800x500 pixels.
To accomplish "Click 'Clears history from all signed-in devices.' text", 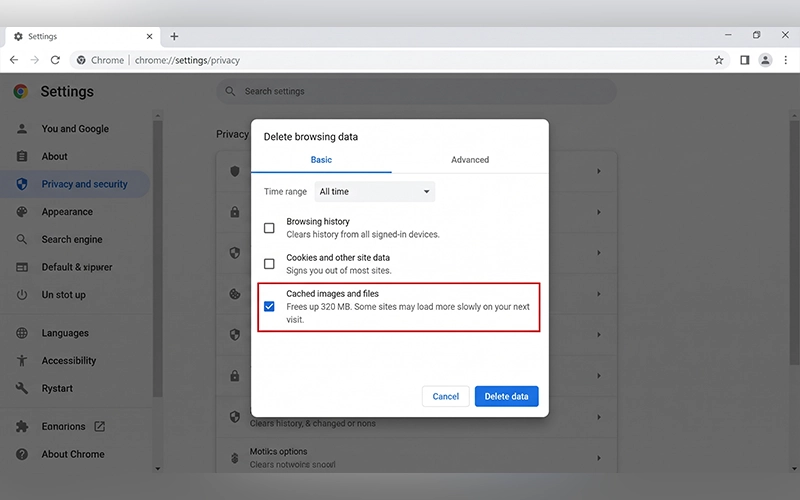I will [x=363, y=235].
